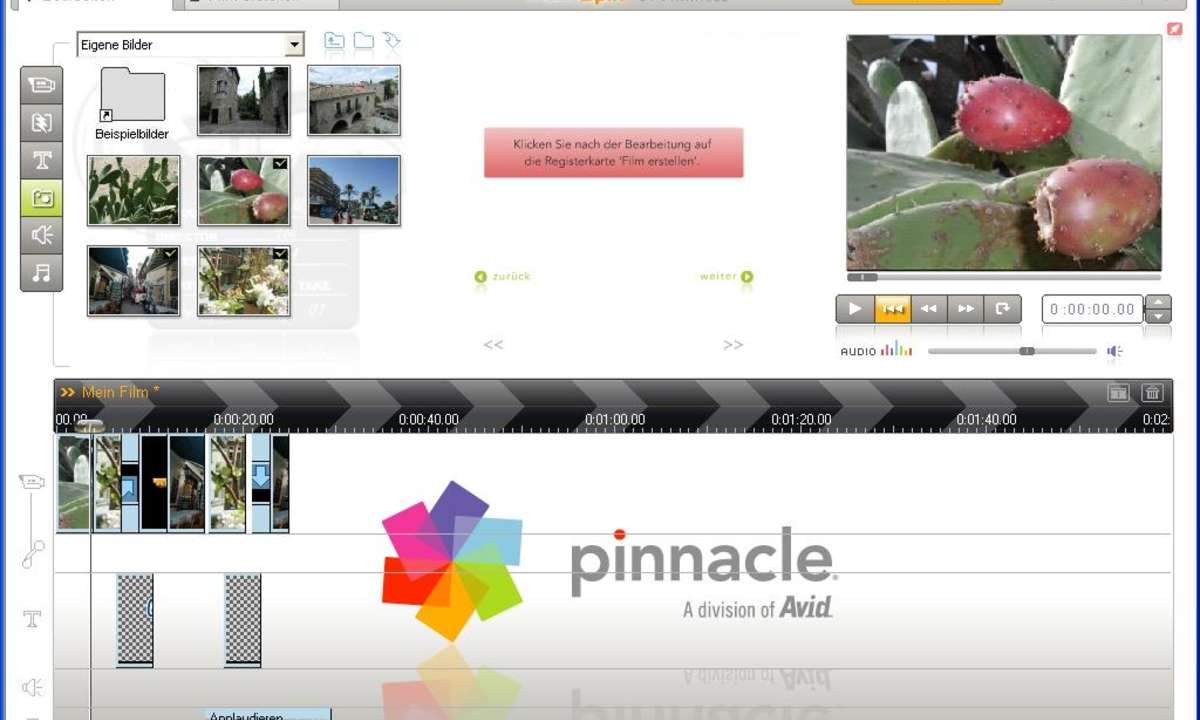Open the transitions album tab
The height and width of the screenshot is (720, 1200).
[42, 122]
